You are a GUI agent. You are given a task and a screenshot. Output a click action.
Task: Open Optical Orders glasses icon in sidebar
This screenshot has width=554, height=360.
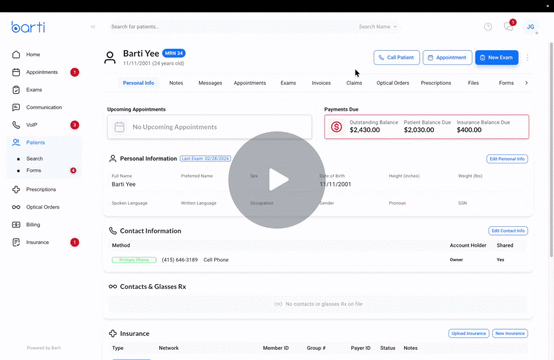[16, 207]
